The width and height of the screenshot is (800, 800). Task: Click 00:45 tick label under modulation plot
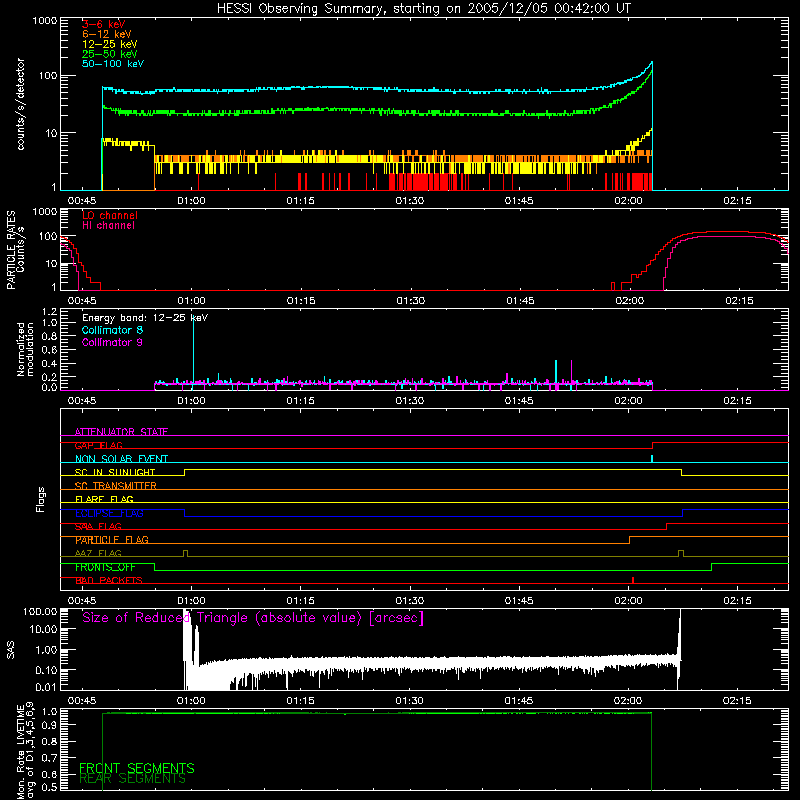point(82,401)
